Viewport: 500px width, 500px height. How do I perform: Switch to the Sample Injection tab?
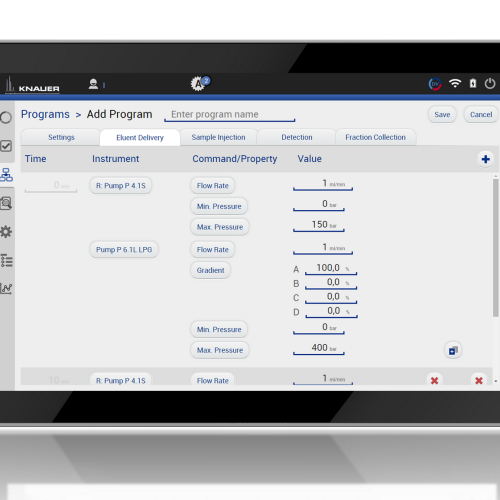[218, 137]
